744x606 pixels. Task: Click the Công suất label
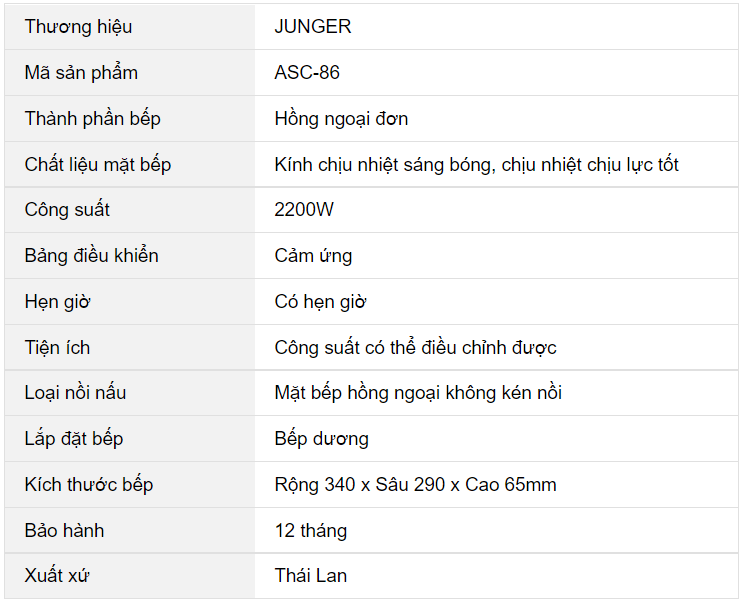(67, 209)
